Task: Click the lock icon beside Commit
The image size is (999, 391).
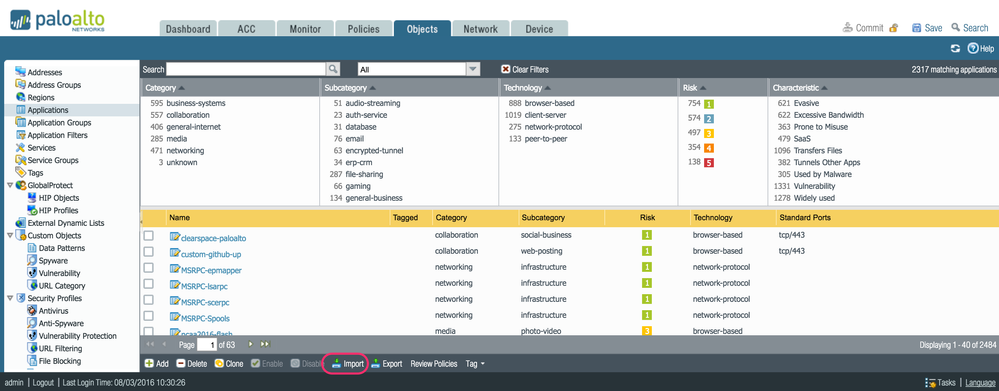Action: [x=893, y=28]
